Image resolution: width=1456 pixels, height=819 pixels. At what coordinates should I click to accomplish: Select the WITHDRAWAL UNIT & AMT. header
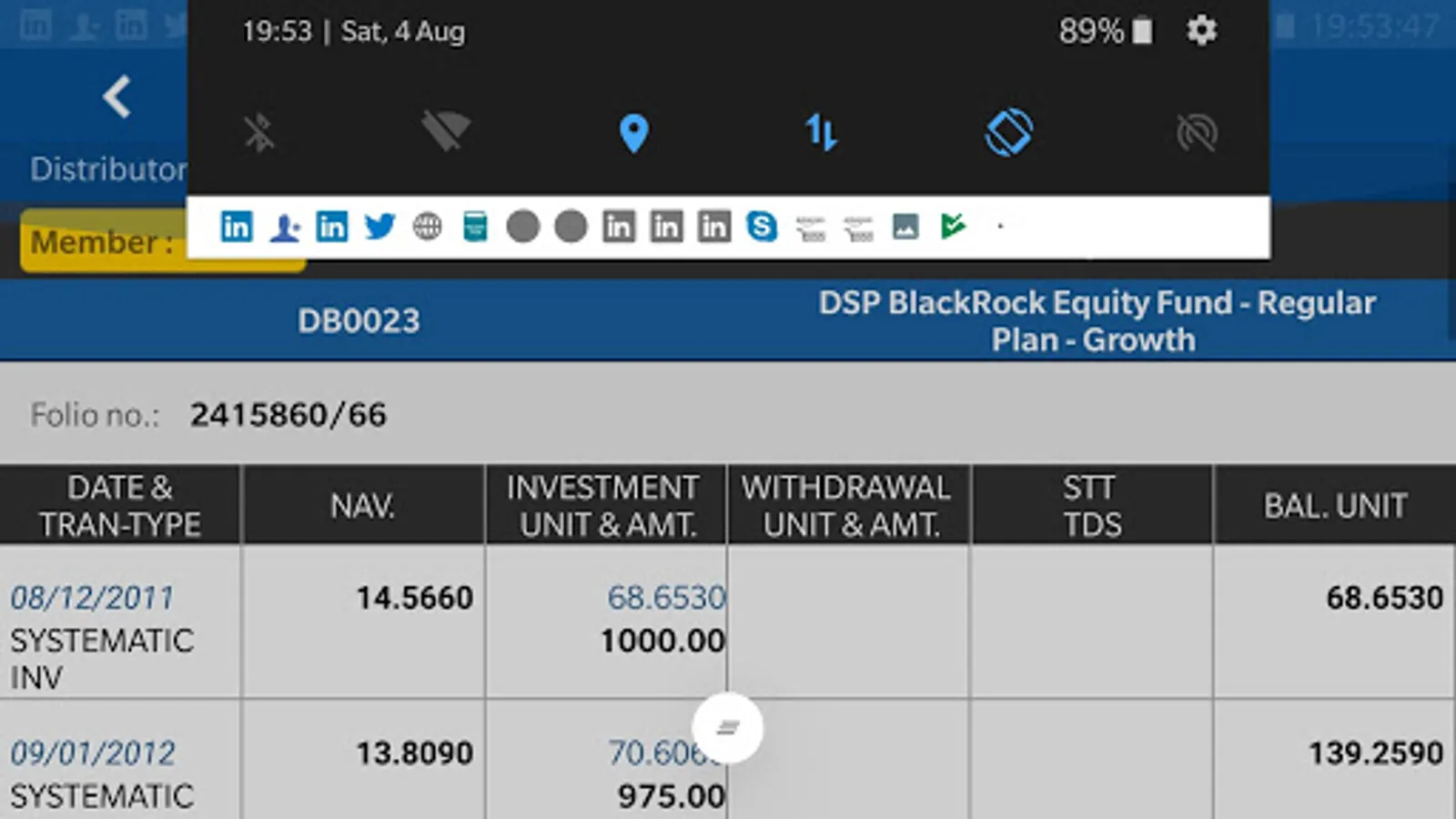click(x=848, y=506)
